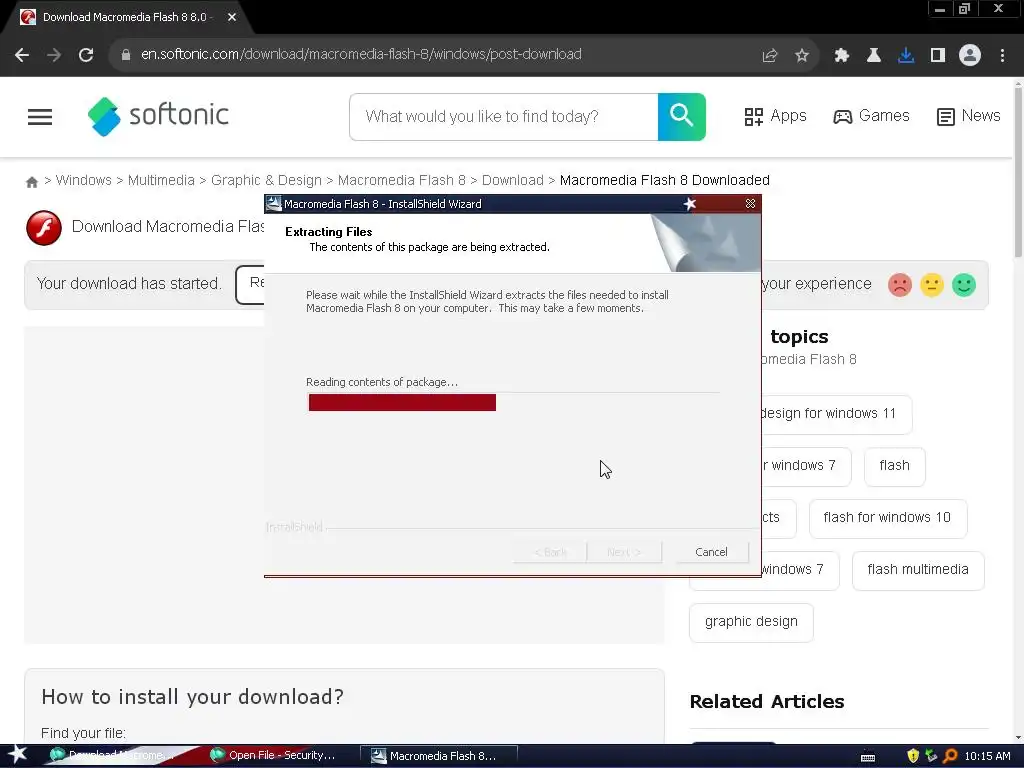The height and width of the screenshot is (768, 1024).
Task: Click the network tray icon beside the shield
Action: [931, 756]
